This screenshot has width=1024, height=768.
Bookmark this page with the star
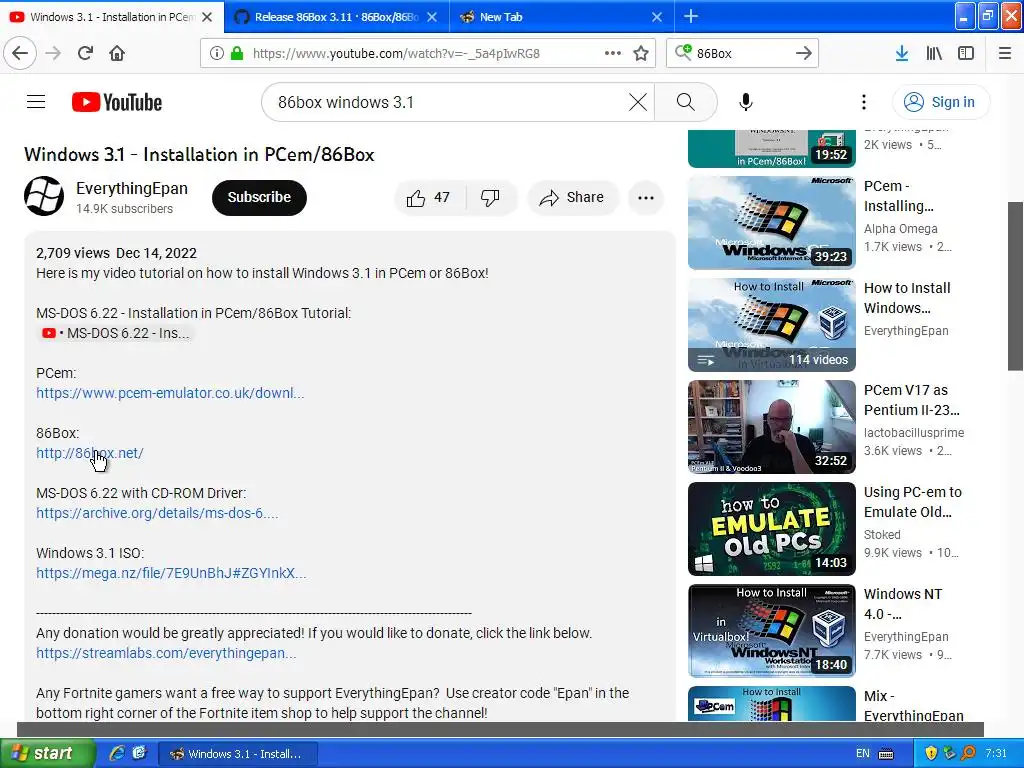click(641, 53)
